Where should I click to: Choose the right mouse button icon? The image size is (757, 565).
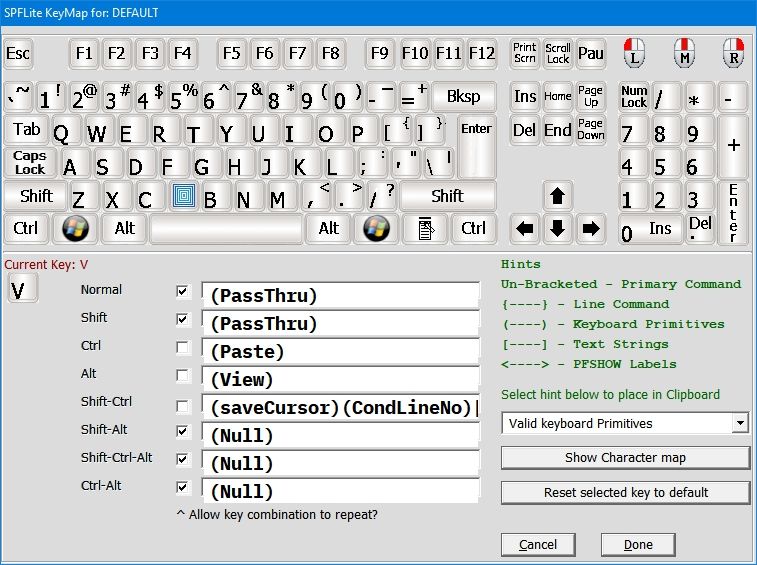pyautogui.click(x=733, y=52)
